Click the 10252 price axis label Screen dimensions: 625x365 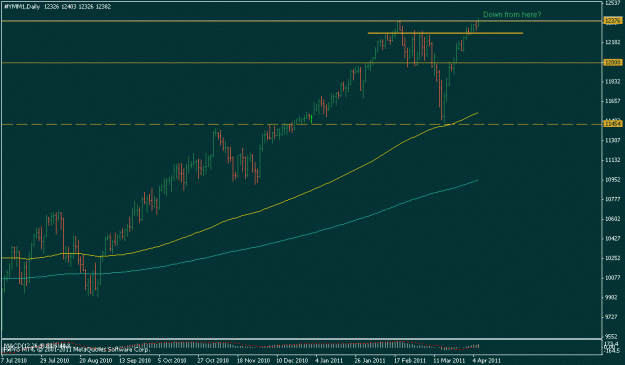[x=612, y=258]
